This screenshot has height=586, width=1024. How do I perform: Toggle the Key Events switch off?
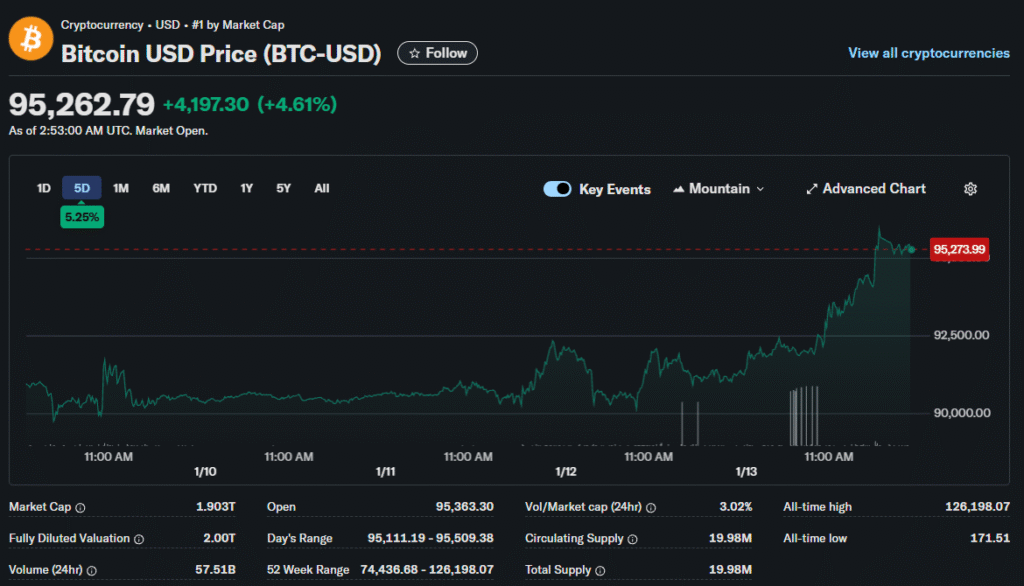(x=557, y=189)
